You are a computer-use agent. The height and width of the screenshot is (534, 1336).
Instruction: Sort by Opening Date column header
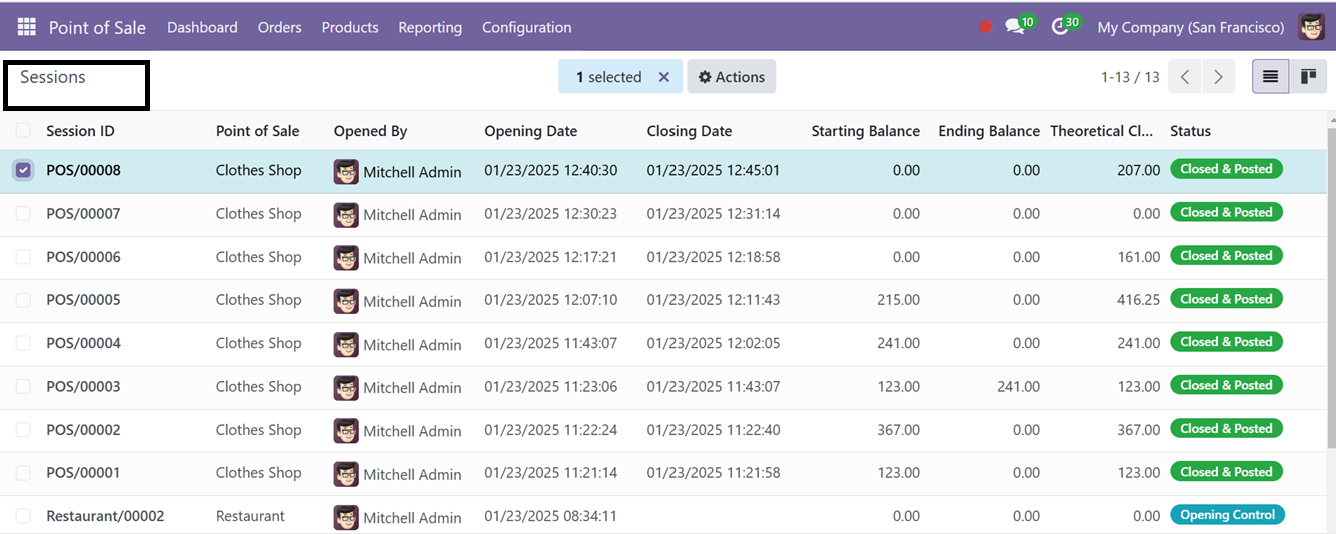click(530, 131)
